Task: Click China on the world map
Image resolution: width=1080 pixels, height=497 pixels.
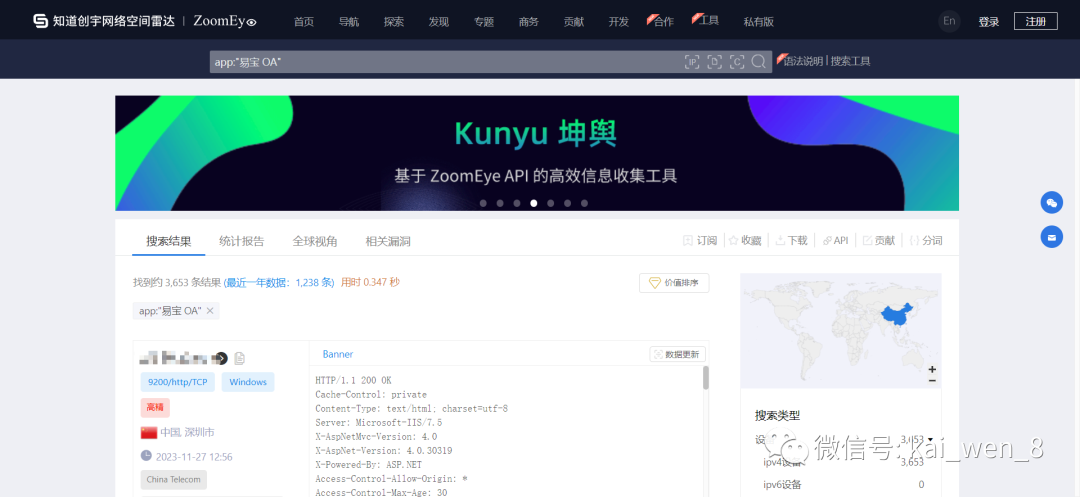Action: (x=895, y=315)
